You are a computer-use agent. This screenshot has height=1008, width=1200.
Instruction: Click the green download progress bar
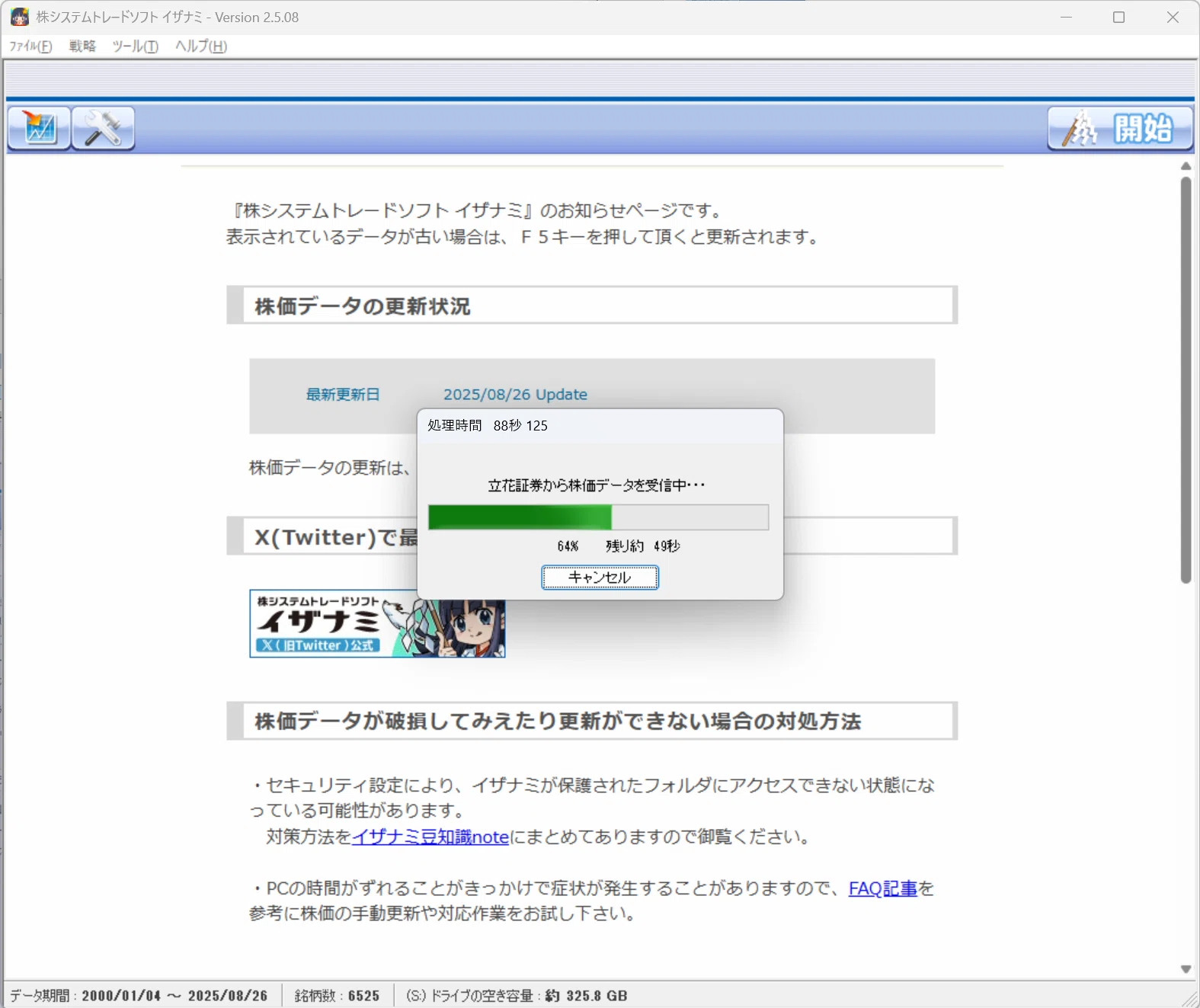(598, 517)
